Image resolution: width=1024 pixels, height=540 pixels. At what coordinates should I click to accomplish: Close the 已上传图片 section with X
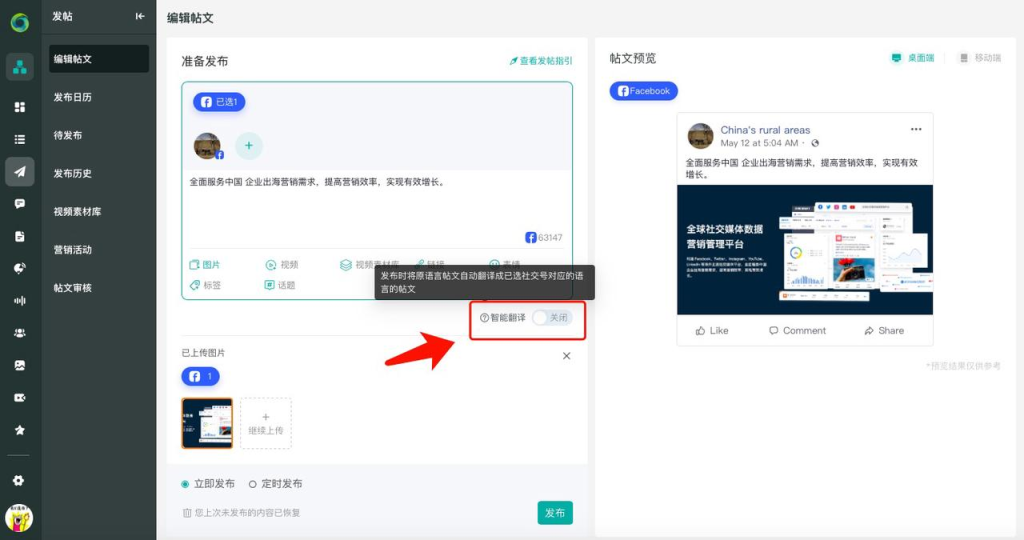click(x=566, y=356)
